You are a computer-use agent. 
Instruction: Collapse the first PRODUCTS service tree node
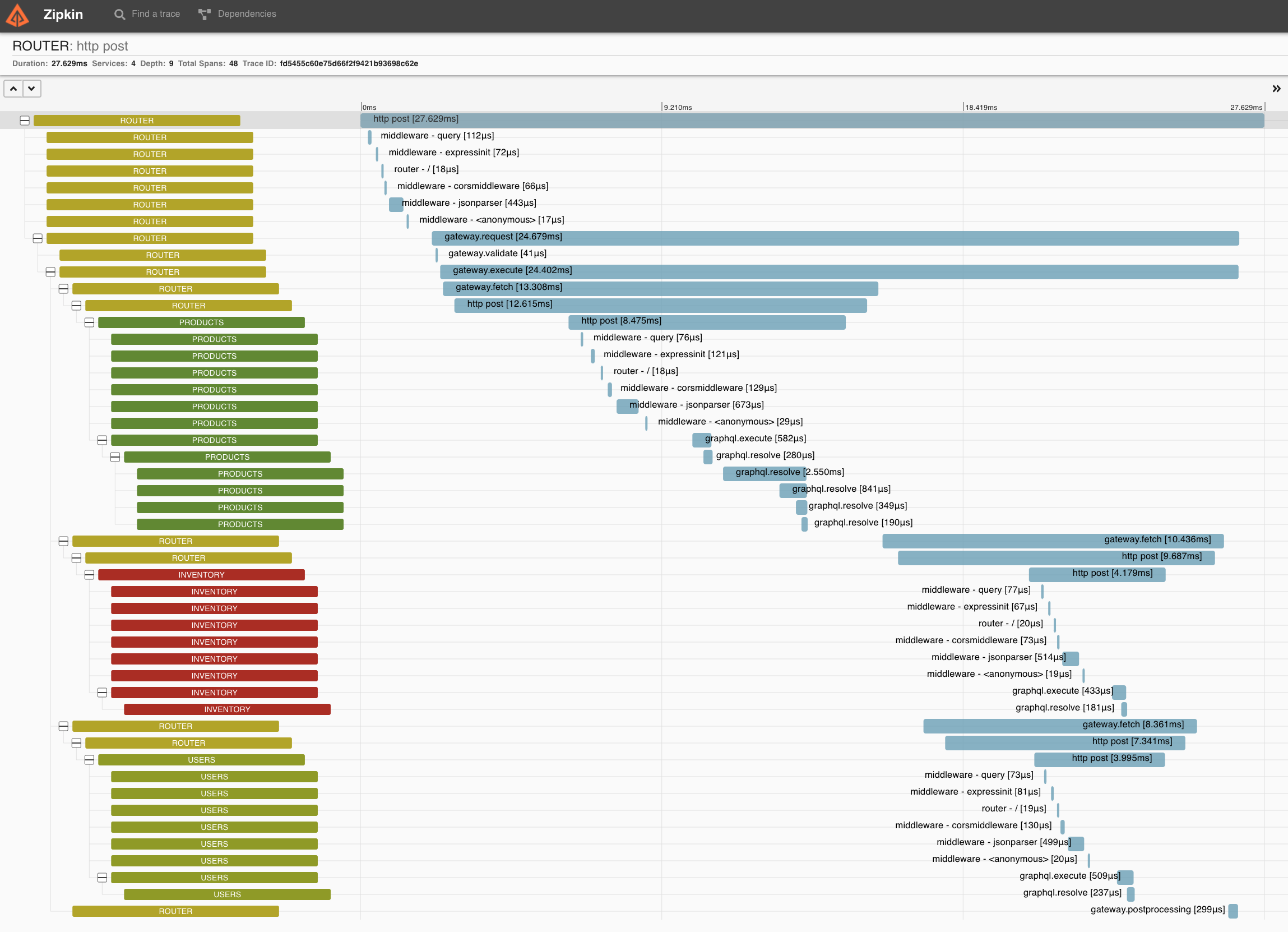(x=89, y=323)
